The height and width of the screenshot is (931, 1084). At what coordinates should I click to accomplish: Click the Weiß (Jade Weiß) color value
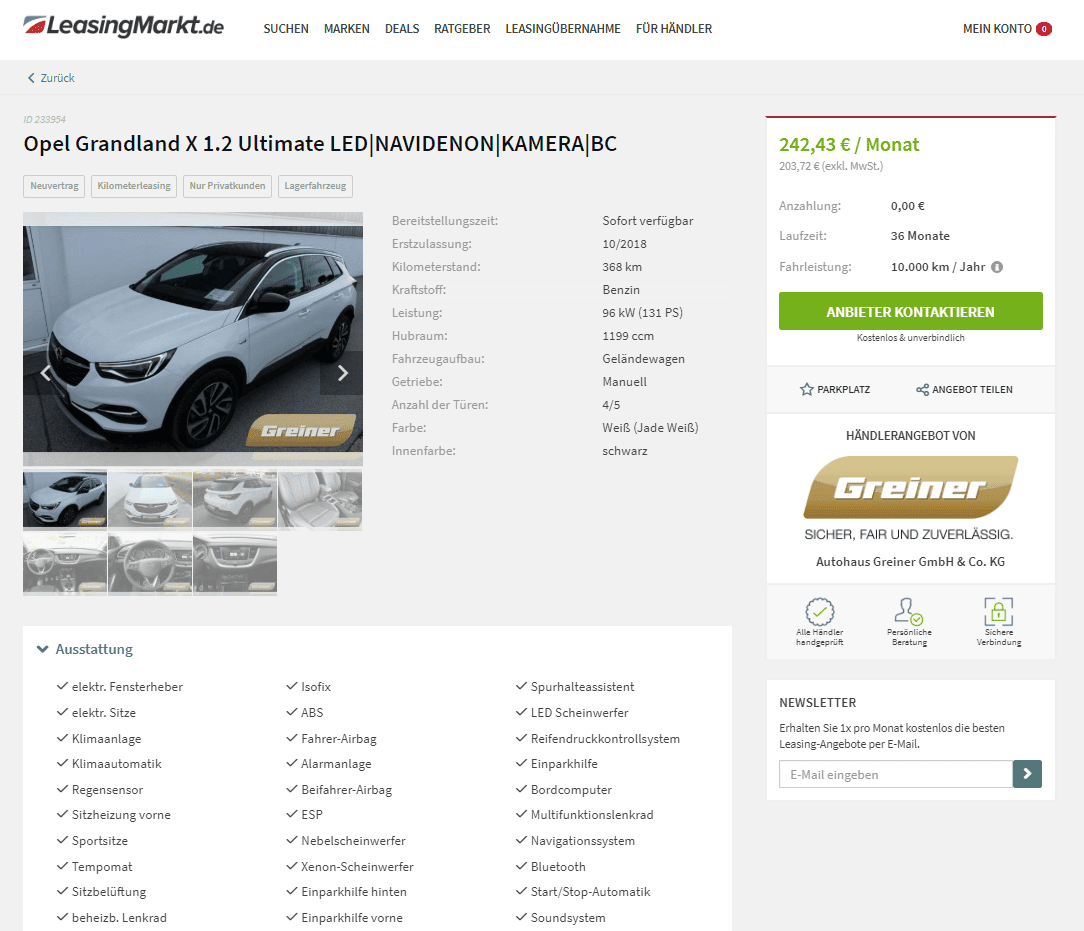[650, 428]
